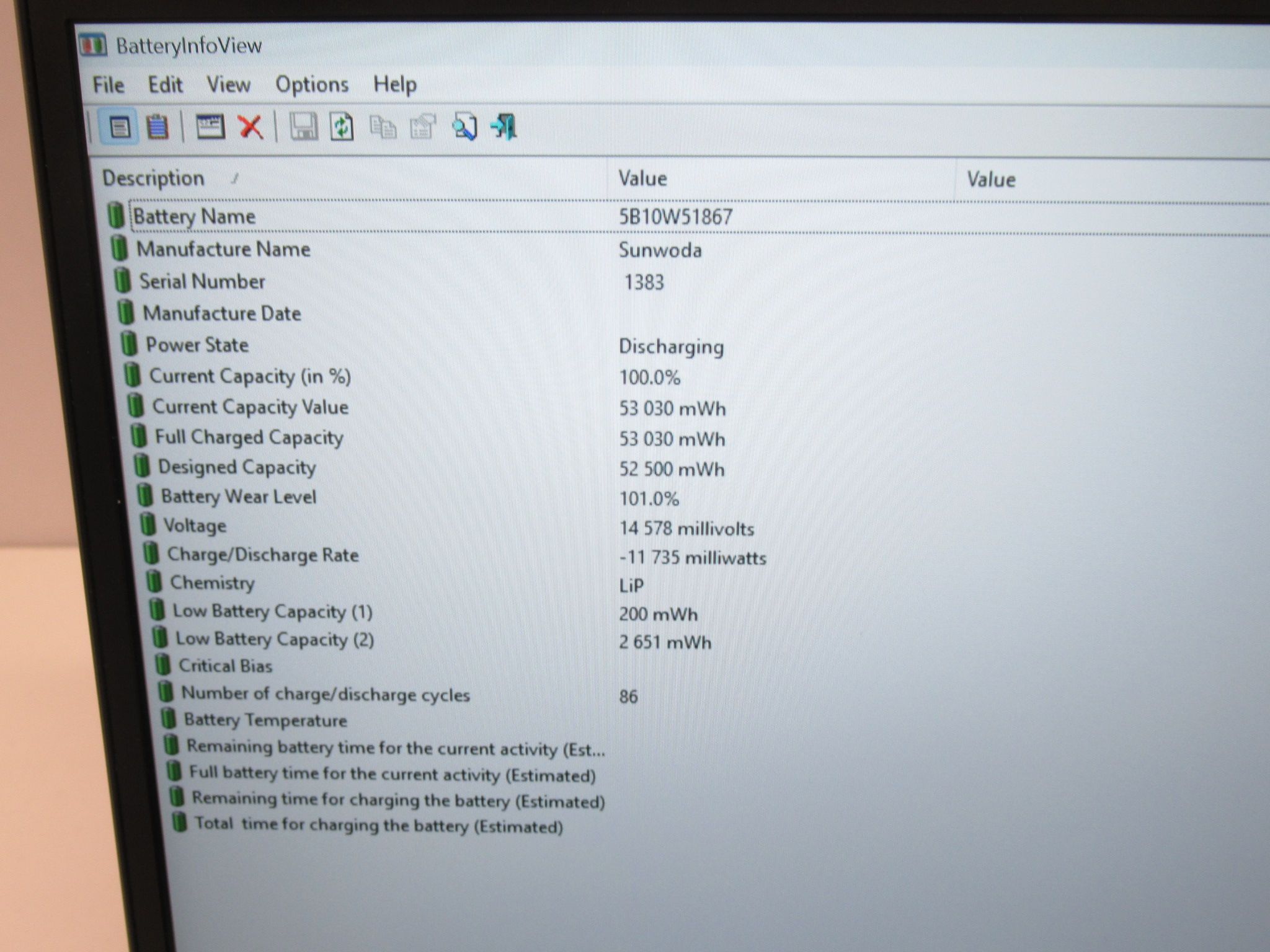Click the Save floppy disk toolbar icon

click(304, 126)
